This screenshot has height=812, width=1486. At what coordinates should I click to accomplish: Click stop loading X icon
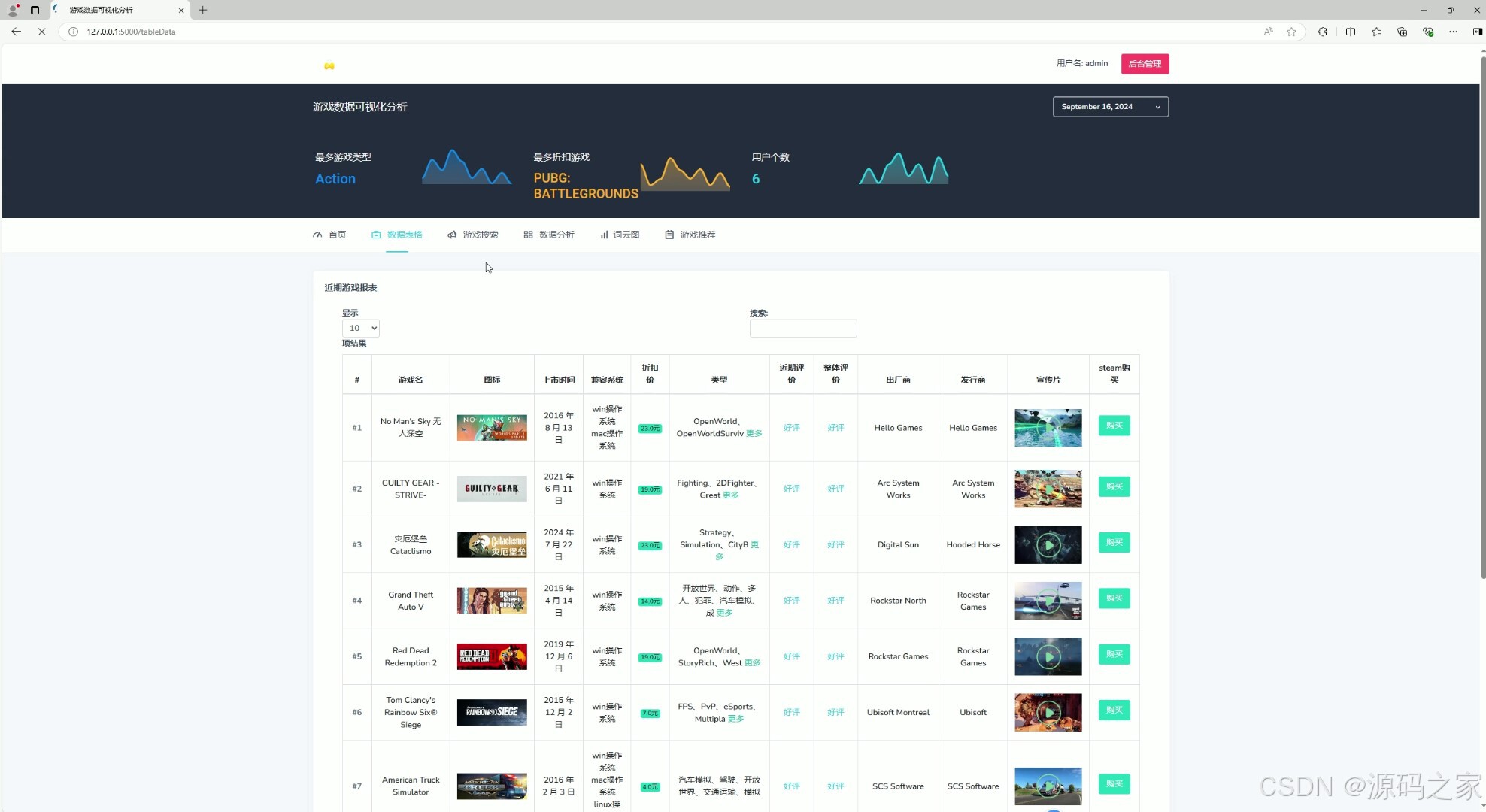tap(41, 32)
